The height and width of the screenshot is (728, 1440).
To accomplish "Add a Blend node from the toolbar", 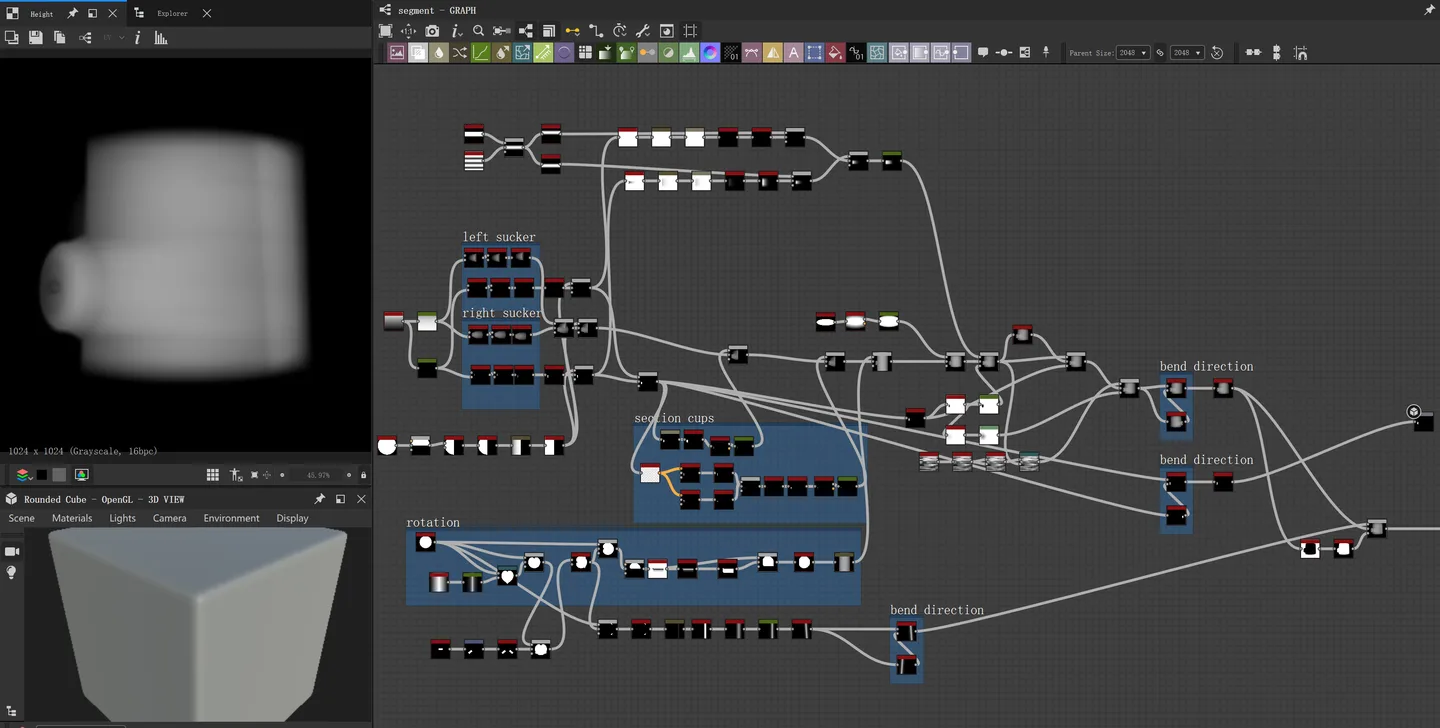I will (418, 53).
